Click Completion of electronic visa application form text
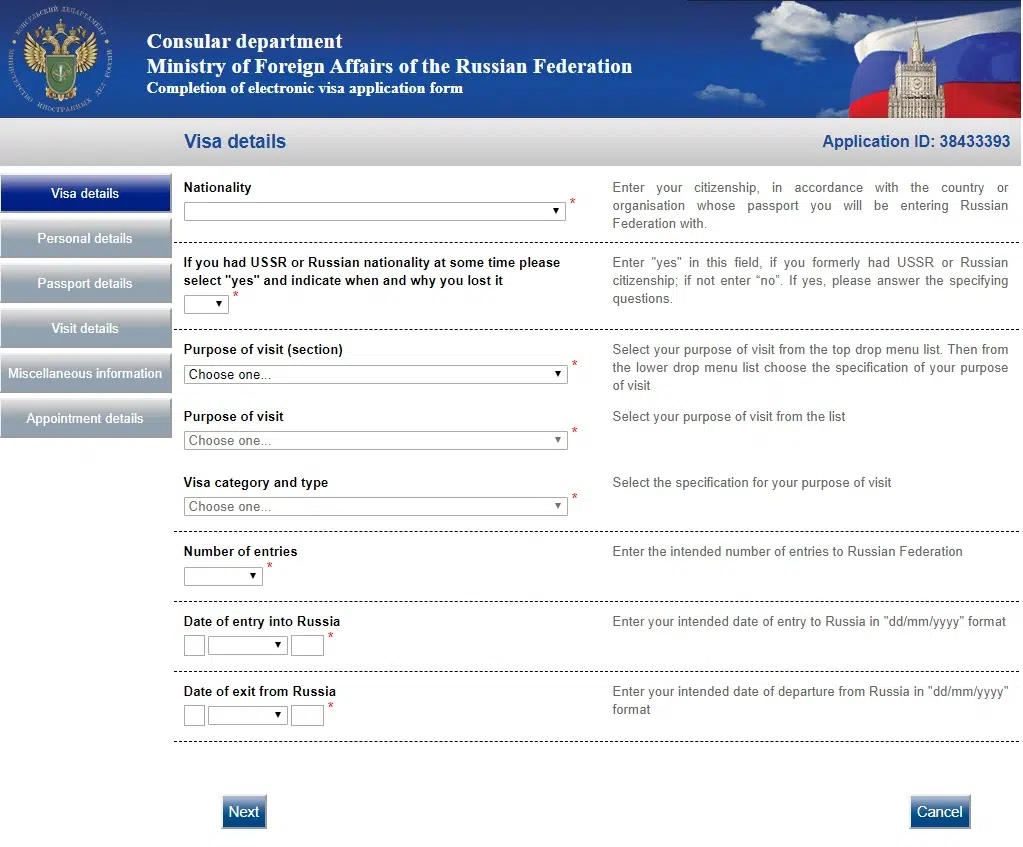This screenshot has height=847, width=1023. click(x=305, y=88)
